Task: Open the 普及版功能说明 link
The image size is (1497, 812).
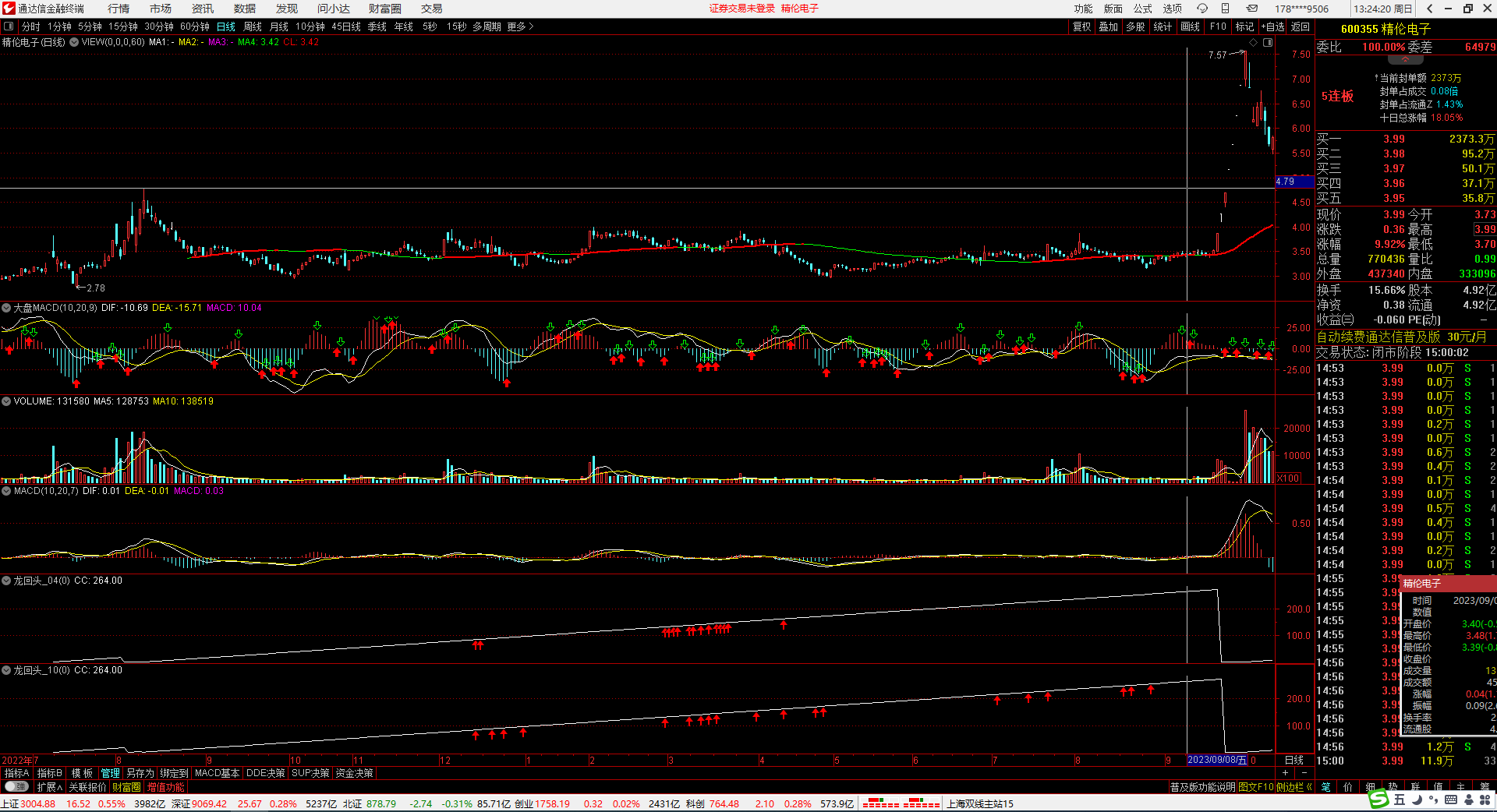Action: [x=1202, y=787]
